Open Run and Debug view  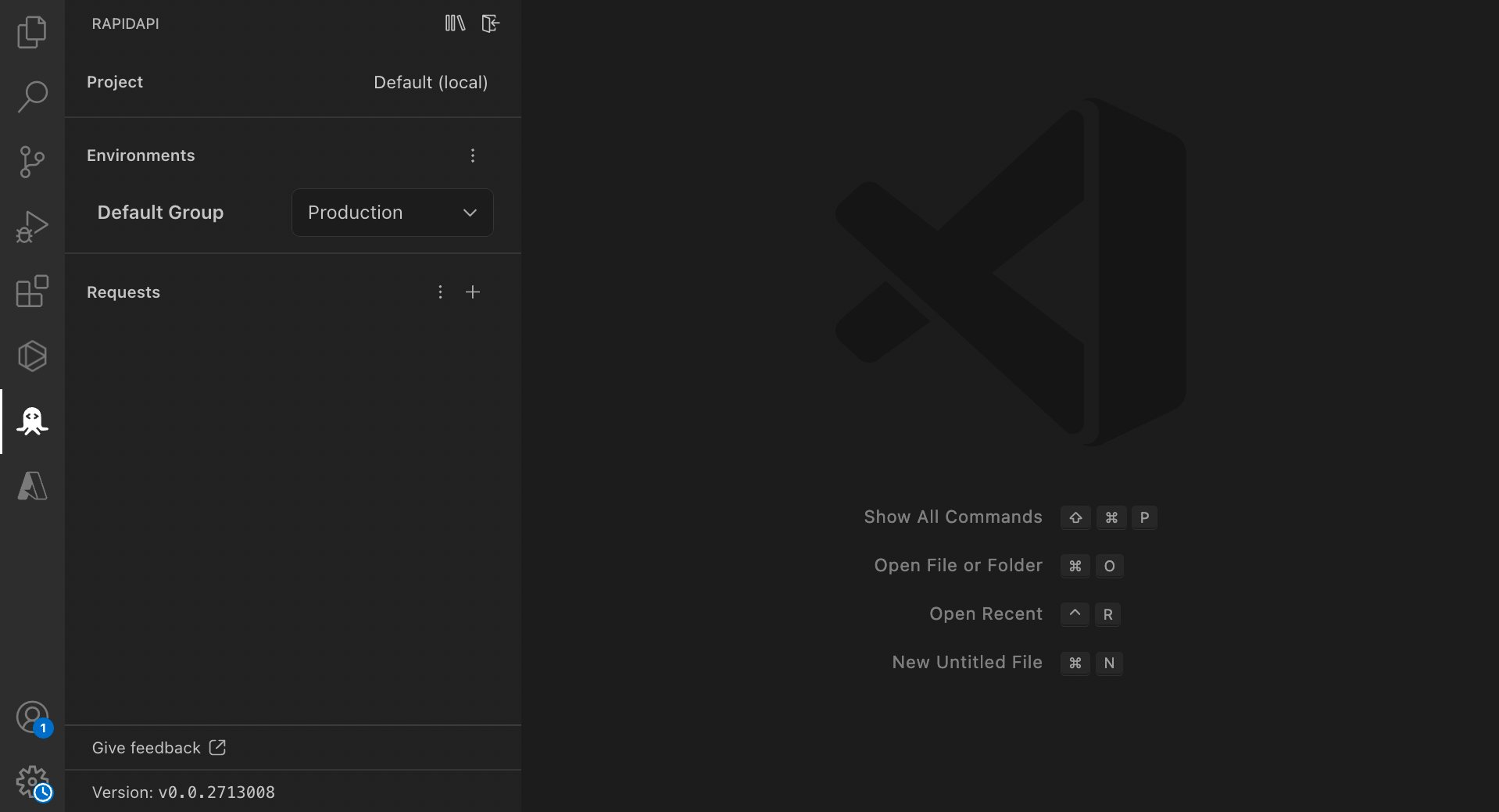pos(31,226)
